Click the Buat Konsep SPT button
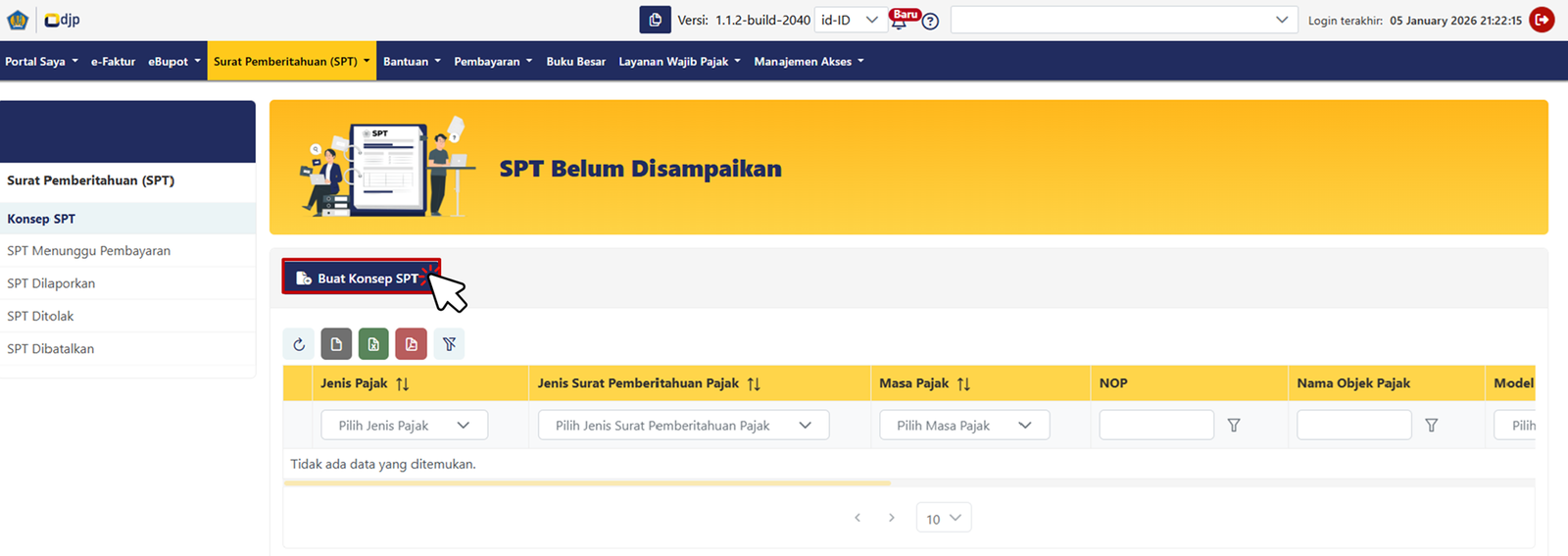Viewport: 1568px width, 556px height. 361,278
